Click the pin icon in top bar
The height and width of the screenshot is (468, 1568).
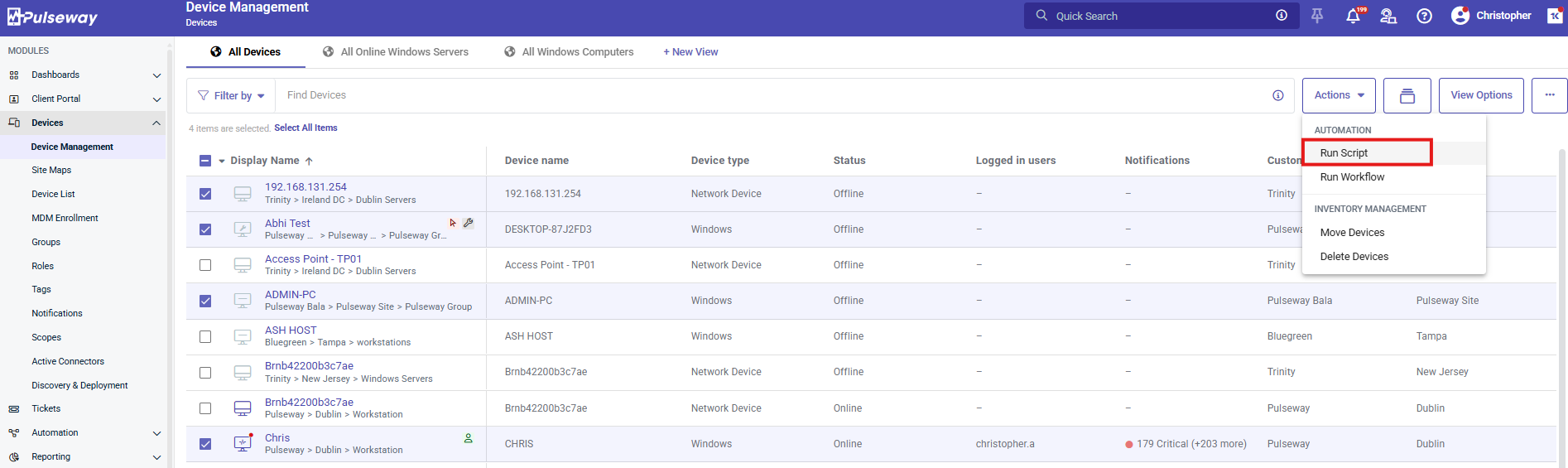coord(1317,16)
